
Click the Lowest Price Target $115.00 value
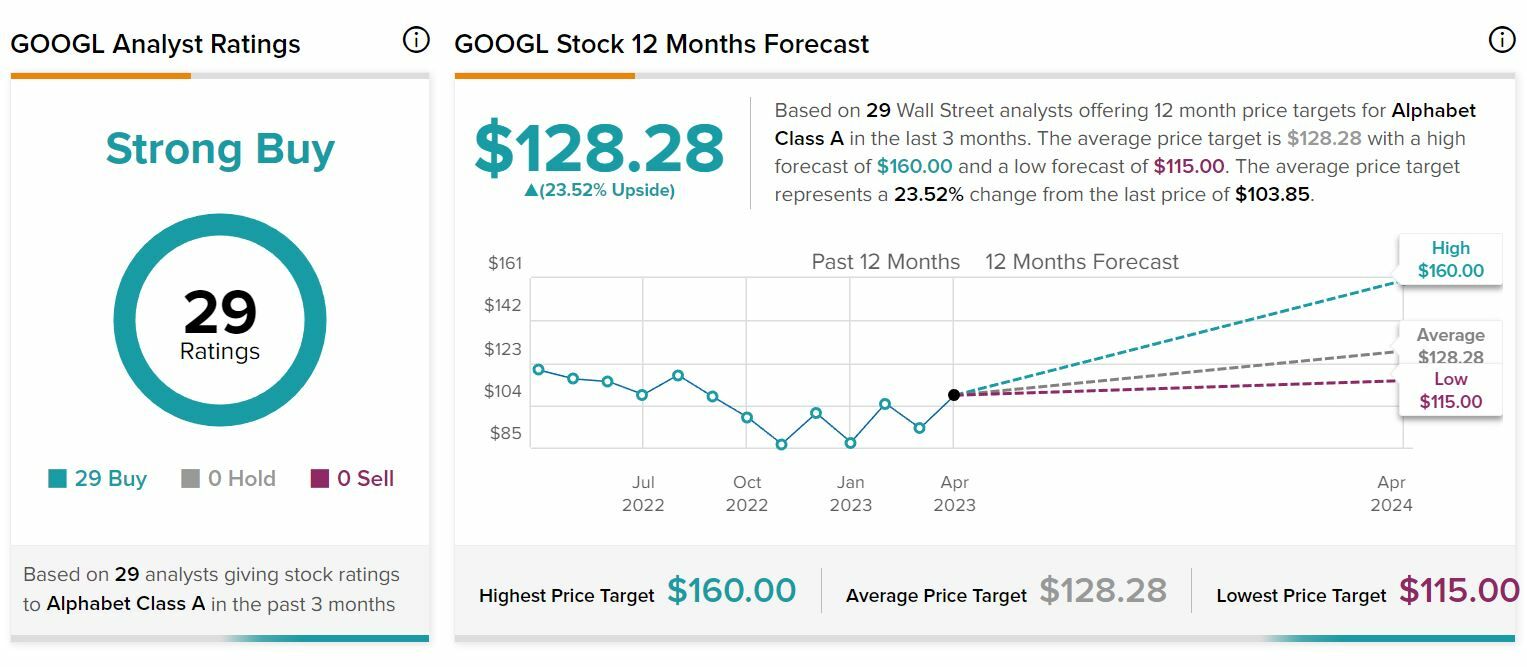click(x=1458, y=591)
